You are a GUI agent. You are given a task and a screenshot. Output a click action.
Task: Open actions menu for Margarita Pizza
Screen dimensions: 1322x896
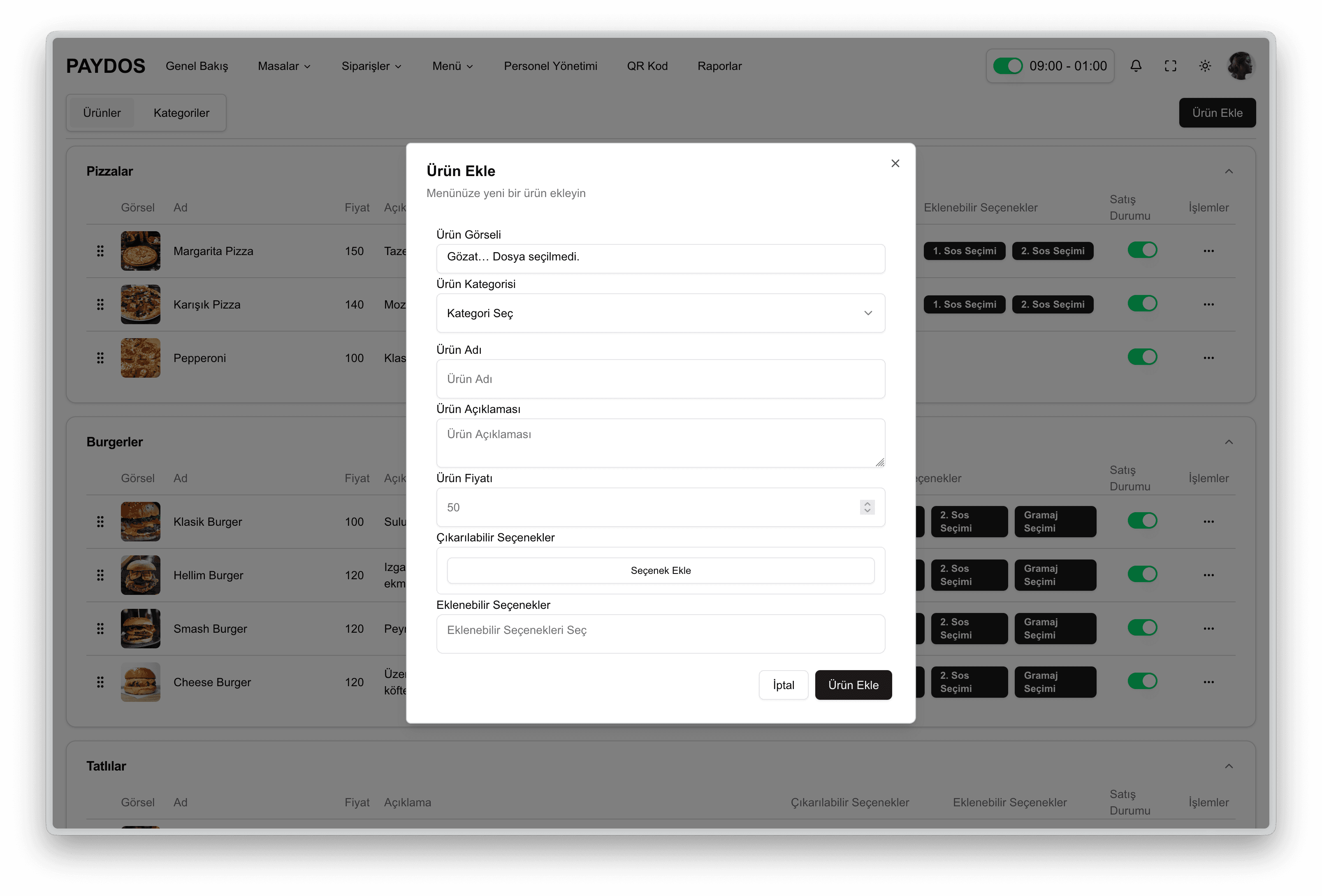coord(1208,251)
